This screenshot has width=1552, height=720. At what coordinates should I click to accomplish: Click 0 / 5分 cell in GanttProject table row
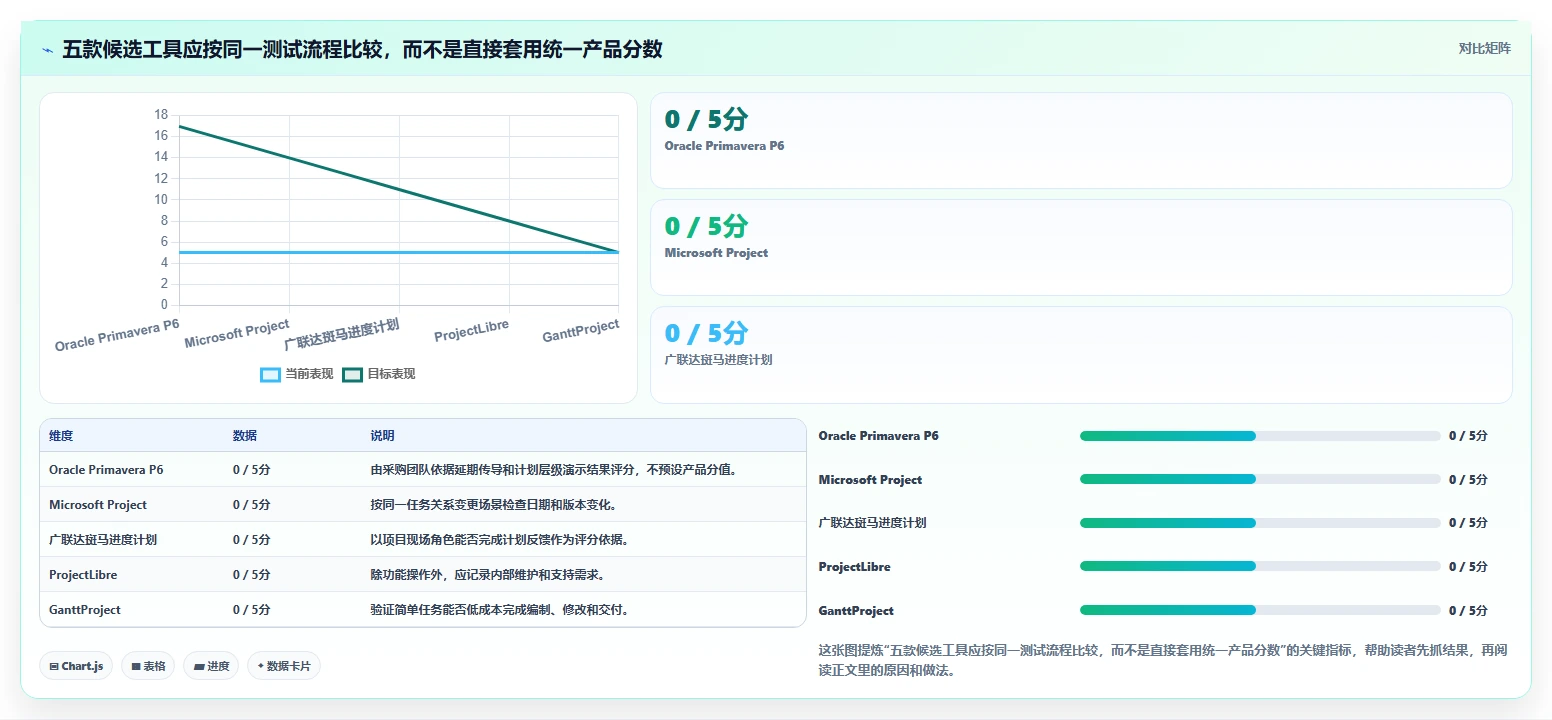252,609
